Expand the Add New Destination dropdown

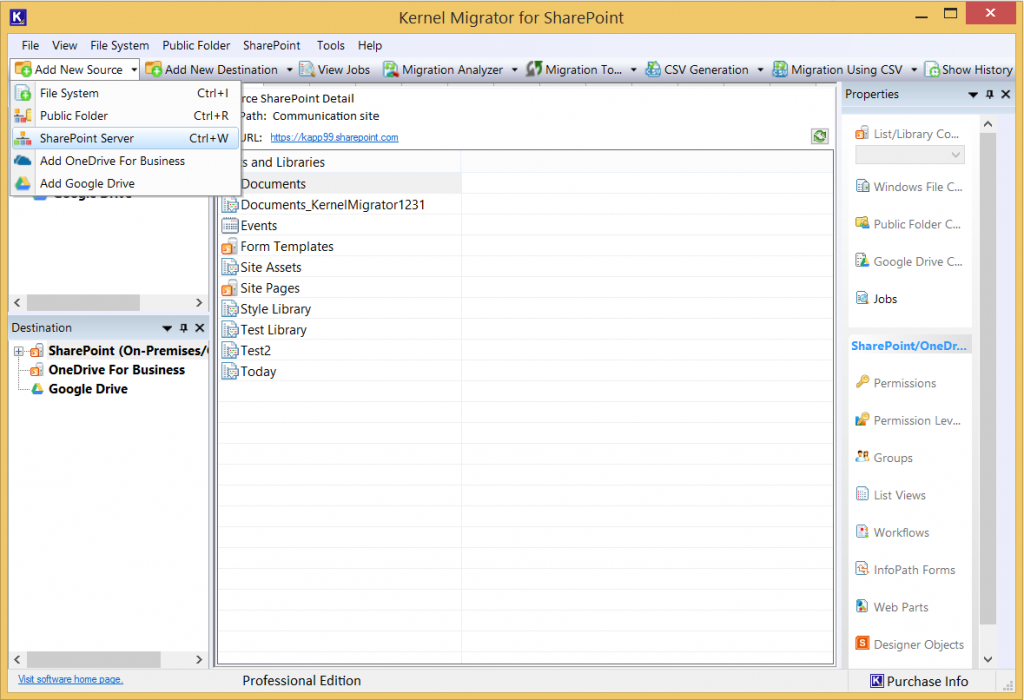point(288,70)
